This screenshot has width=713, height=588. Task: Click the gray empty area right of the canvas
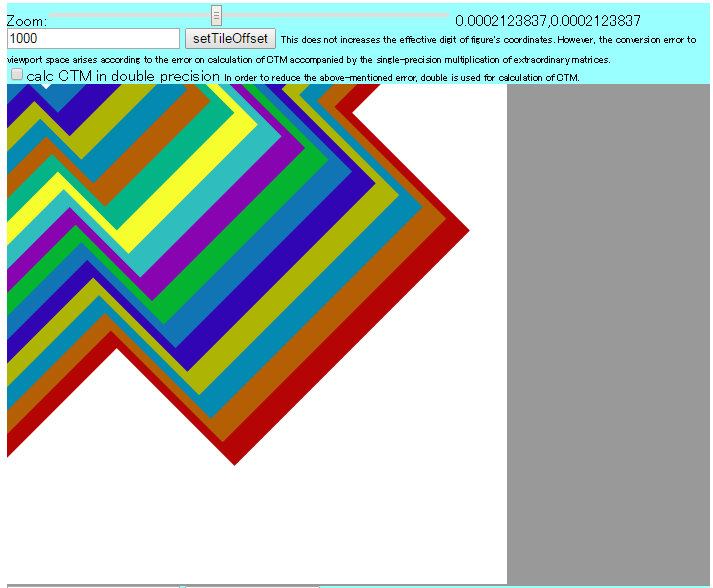pos(608,330)
